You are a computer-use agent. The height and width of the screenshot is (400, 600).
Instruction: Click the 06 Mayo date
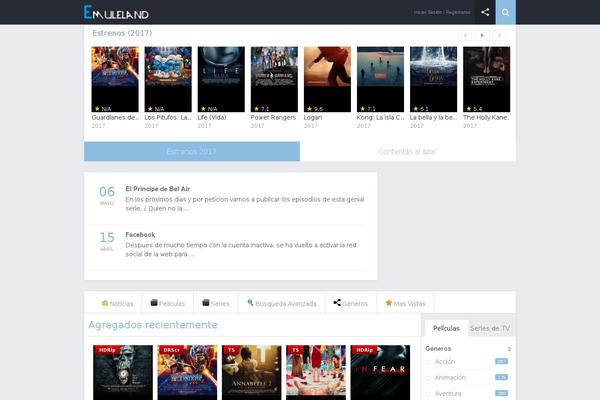(x=107, y=195)
